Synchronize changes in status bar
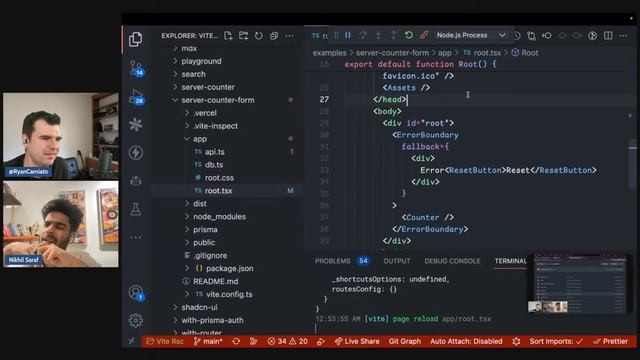This screenshot has width=640, height=360. coord(236,341)
